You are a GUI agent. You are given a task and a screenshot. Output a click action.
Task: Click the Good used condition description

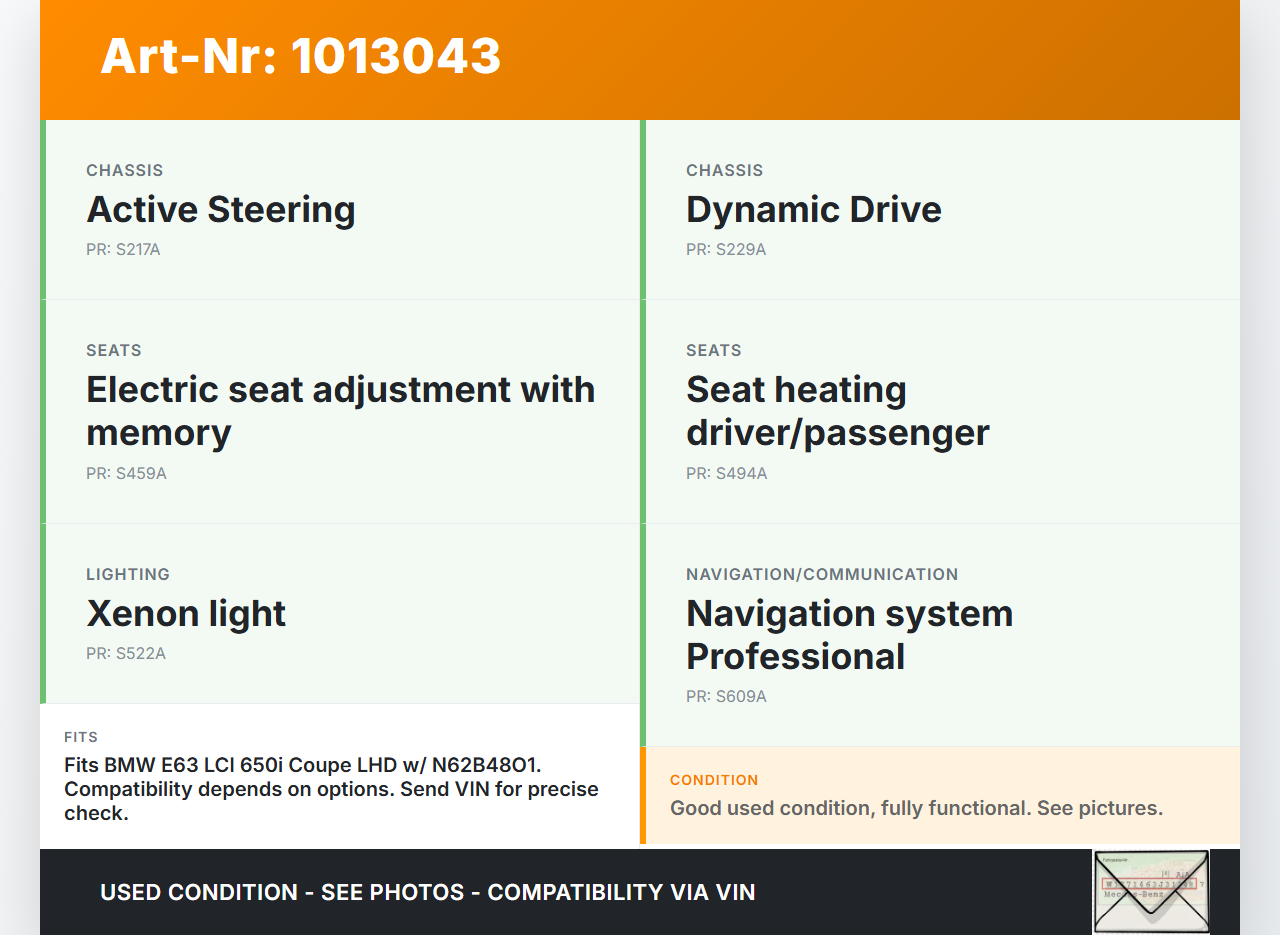(916, 808)
